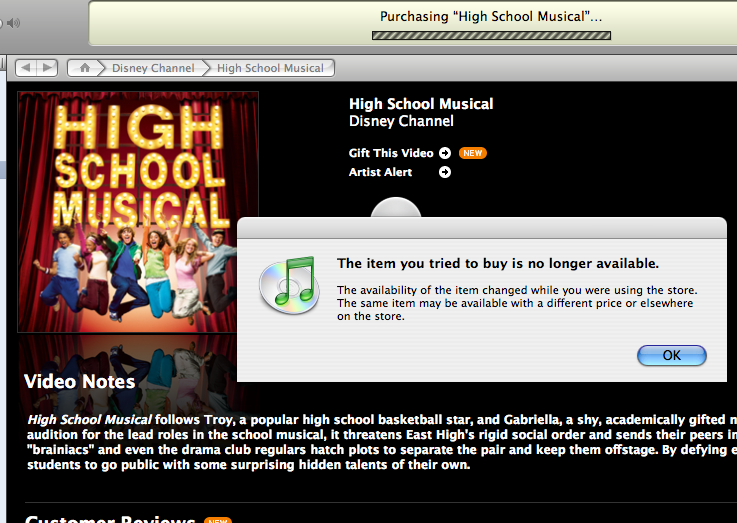The image size is (737, 523).
Task: Select the High School Musical breadcrumb
Action: pyautogui.click(x=270, y=68)
